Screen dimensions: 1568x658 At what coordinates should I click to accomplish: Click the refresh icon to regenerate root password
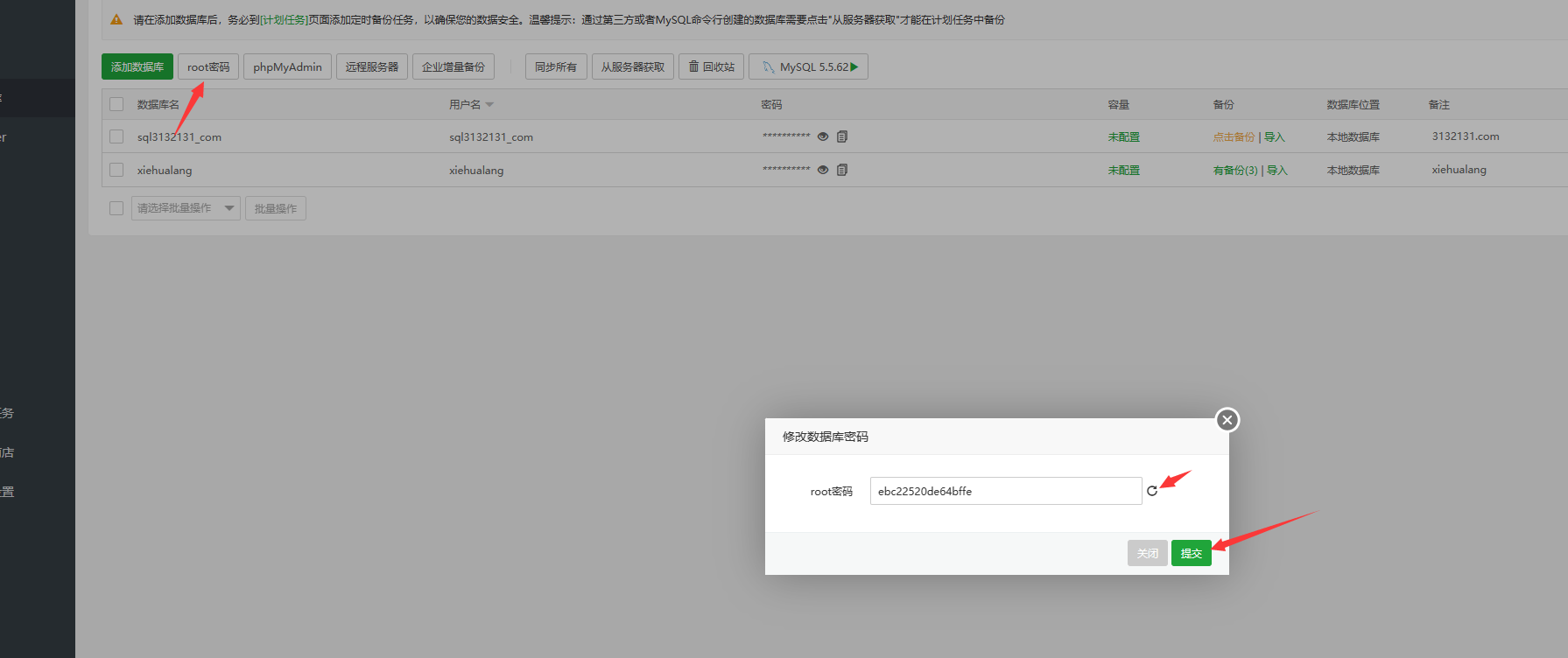click(x=1152, y=491)
